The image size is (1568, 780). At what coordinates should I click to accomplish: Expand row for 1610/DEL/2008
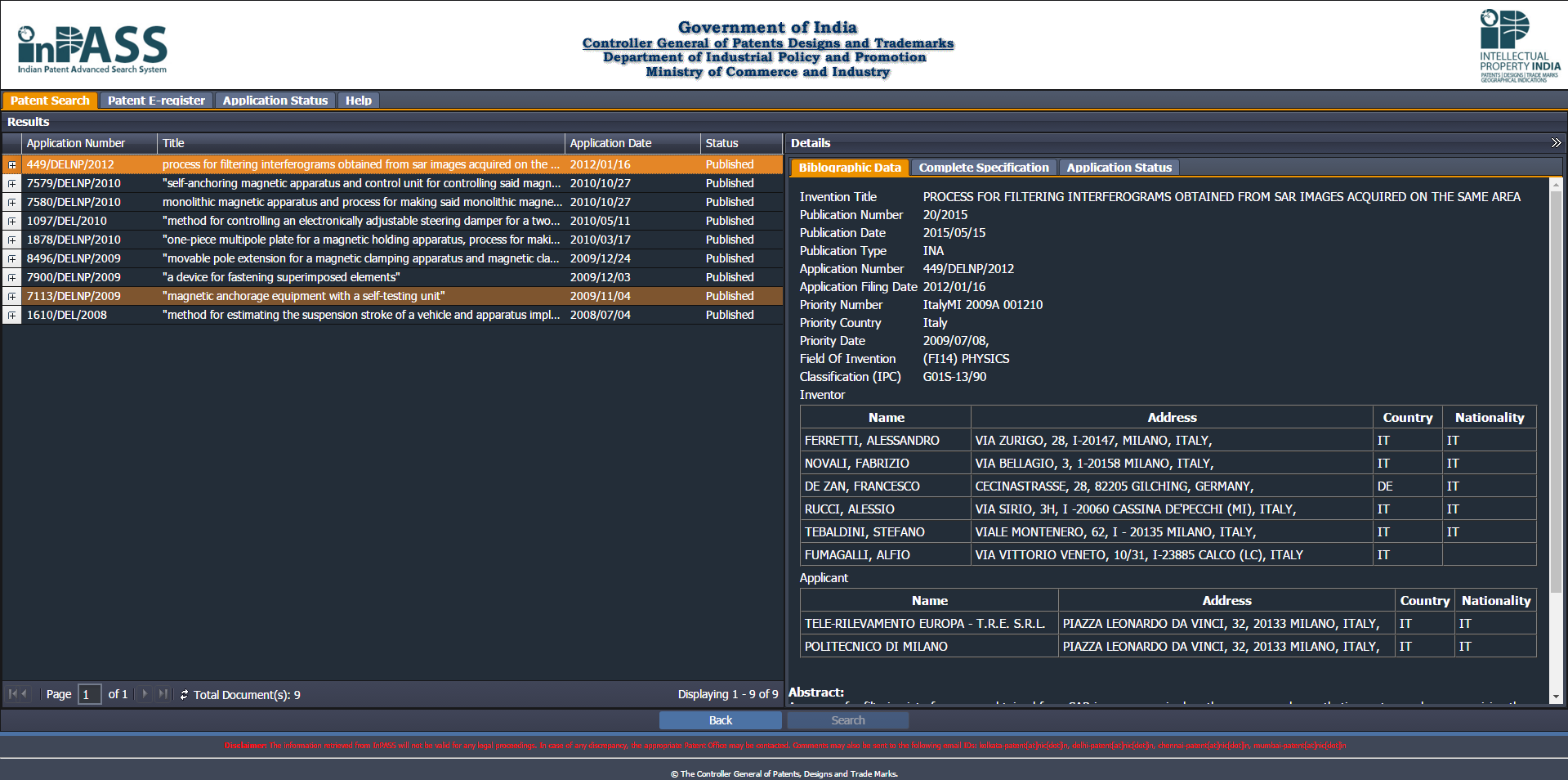12,316
